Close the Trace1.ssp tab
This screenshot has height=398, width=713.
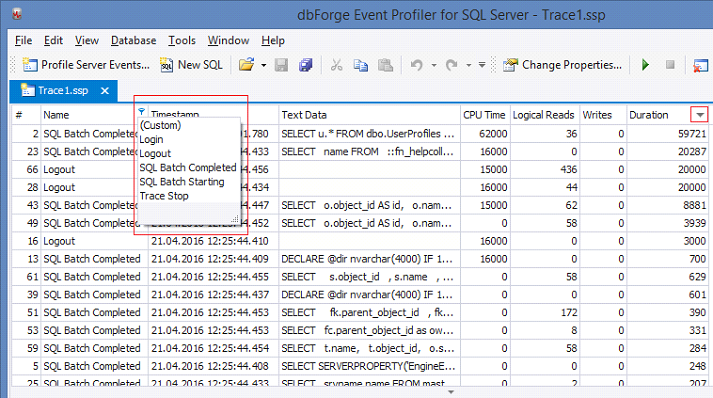(x=105, y=91)
